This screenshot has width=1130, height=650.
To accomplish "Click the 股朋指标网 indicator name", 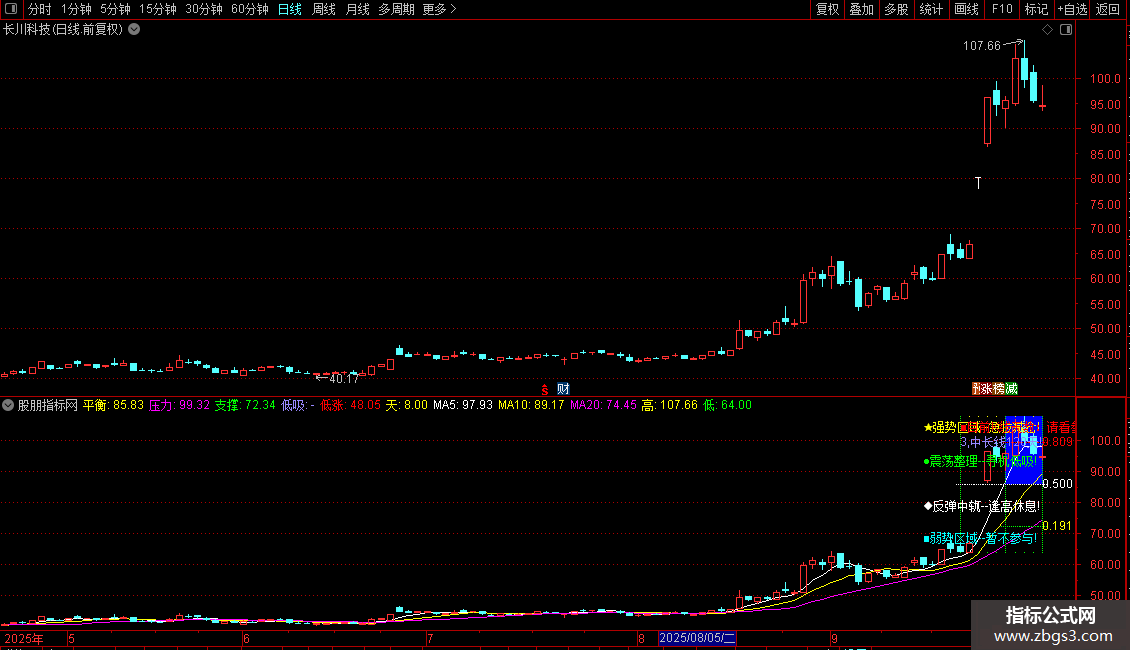I will coord(48,405).
